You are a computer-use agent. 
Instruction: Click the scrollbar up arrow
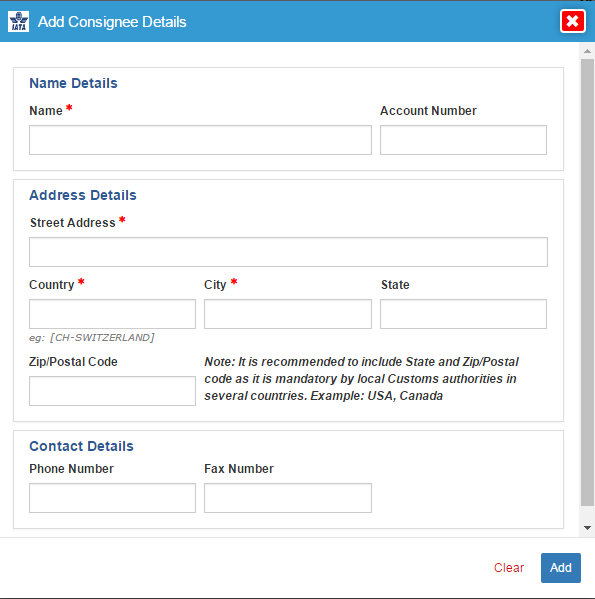point(587,51)
